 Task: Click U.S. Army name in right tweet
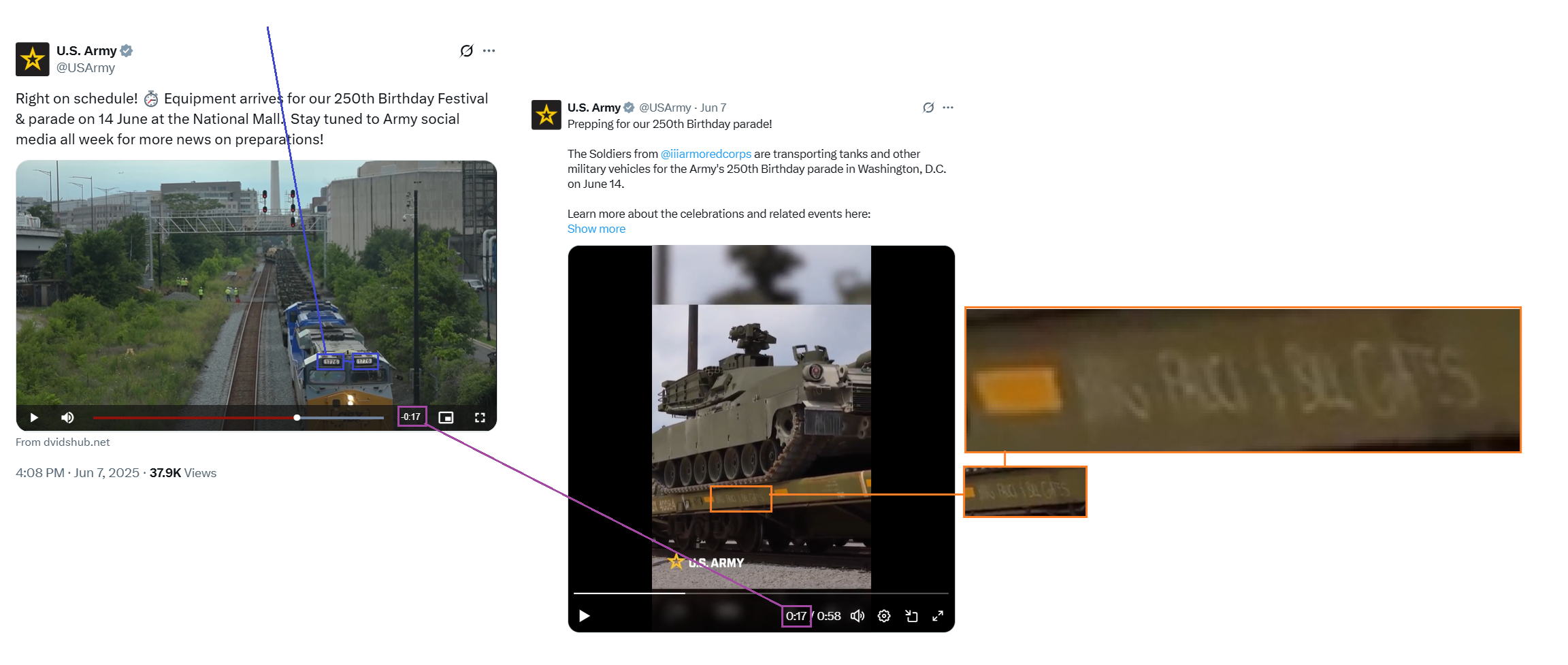(x=593, y=108)
